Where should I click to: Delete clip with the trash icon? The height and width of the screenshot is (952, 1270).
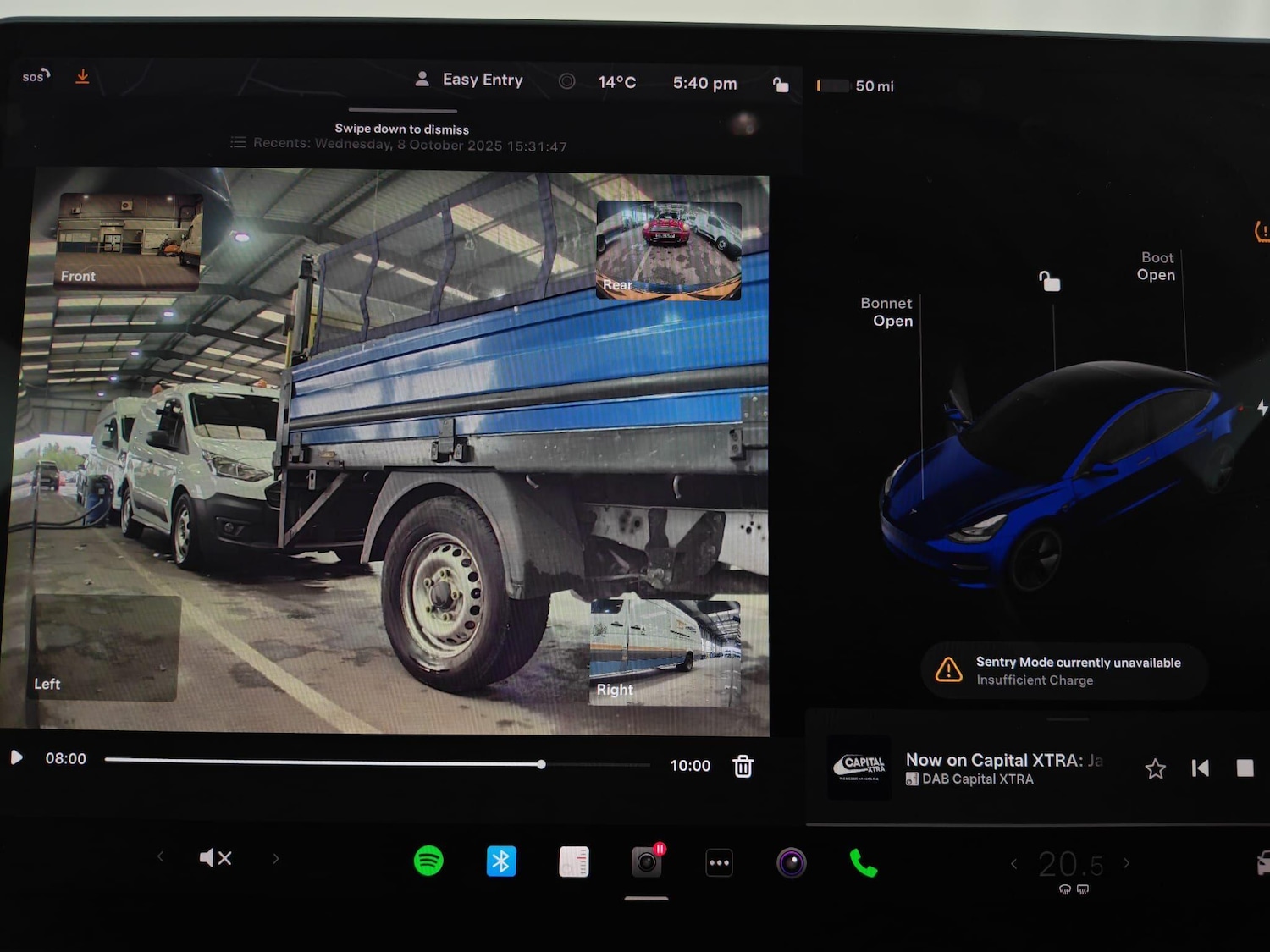tap(743, 766)
